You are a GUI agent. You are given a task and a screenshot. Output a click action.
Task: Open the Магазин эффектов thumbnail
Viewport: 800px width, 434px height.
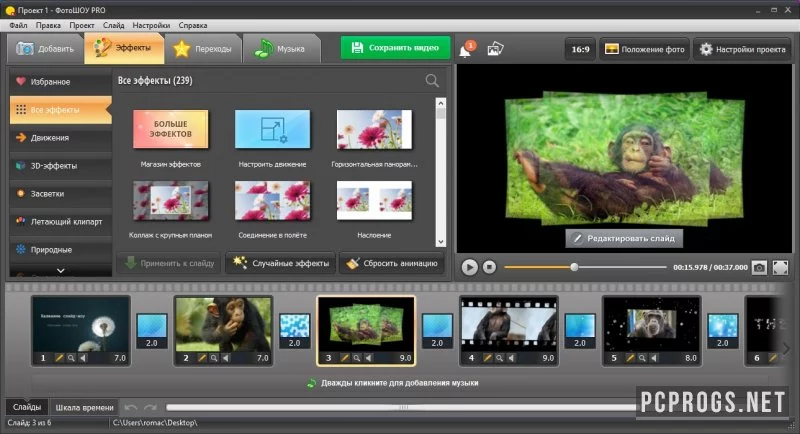pyautogui.click(x=170, y=130)
